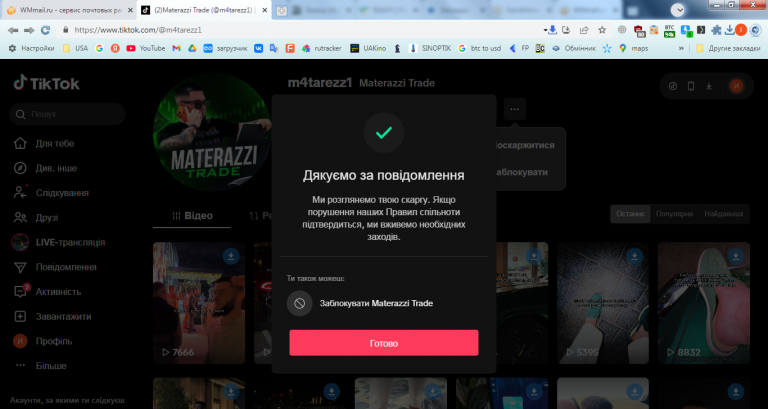
Task: Click Materazzi Trade profile avatar
Action: 212,132
